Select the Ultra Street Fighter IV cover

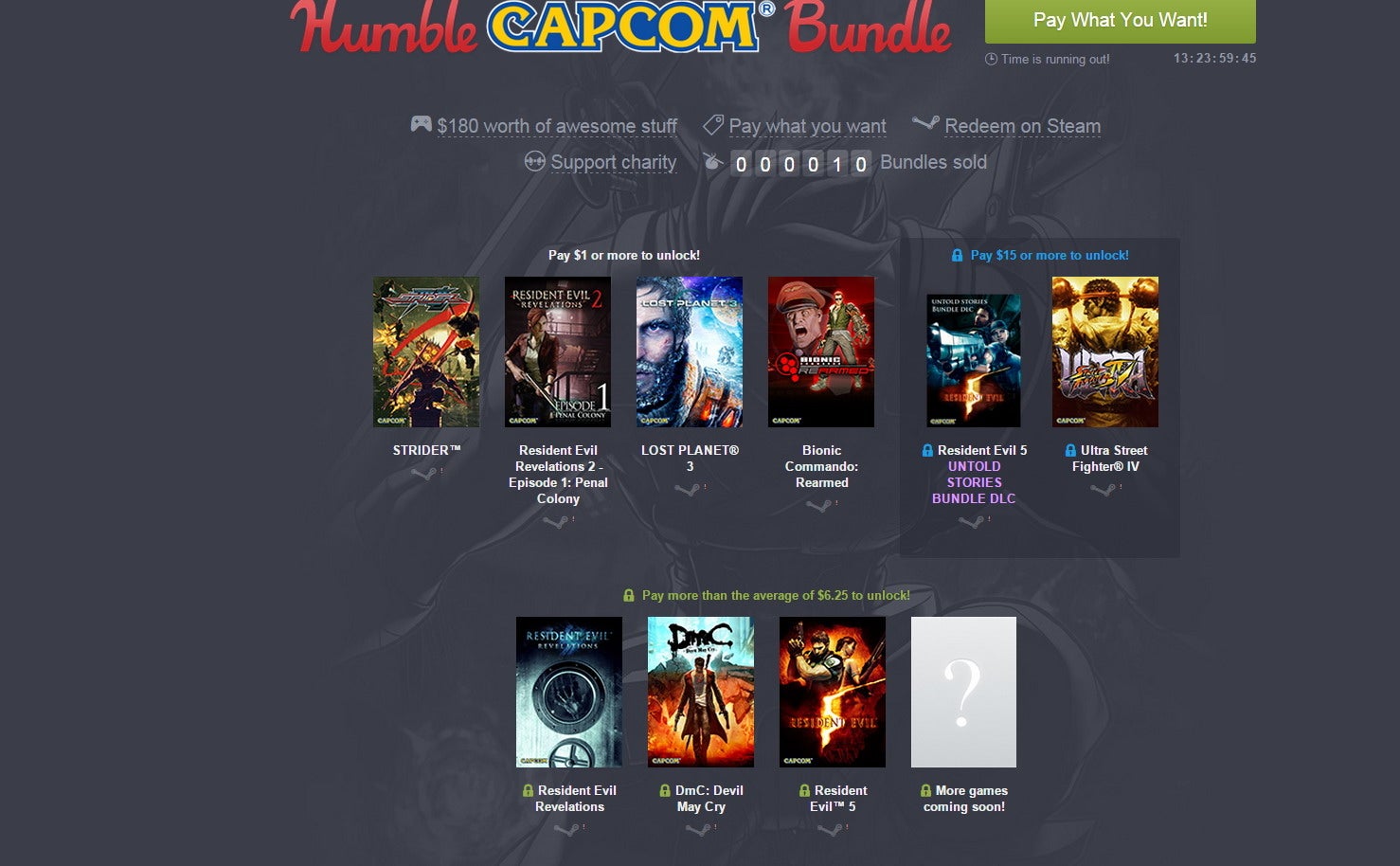click(1105, 352)
